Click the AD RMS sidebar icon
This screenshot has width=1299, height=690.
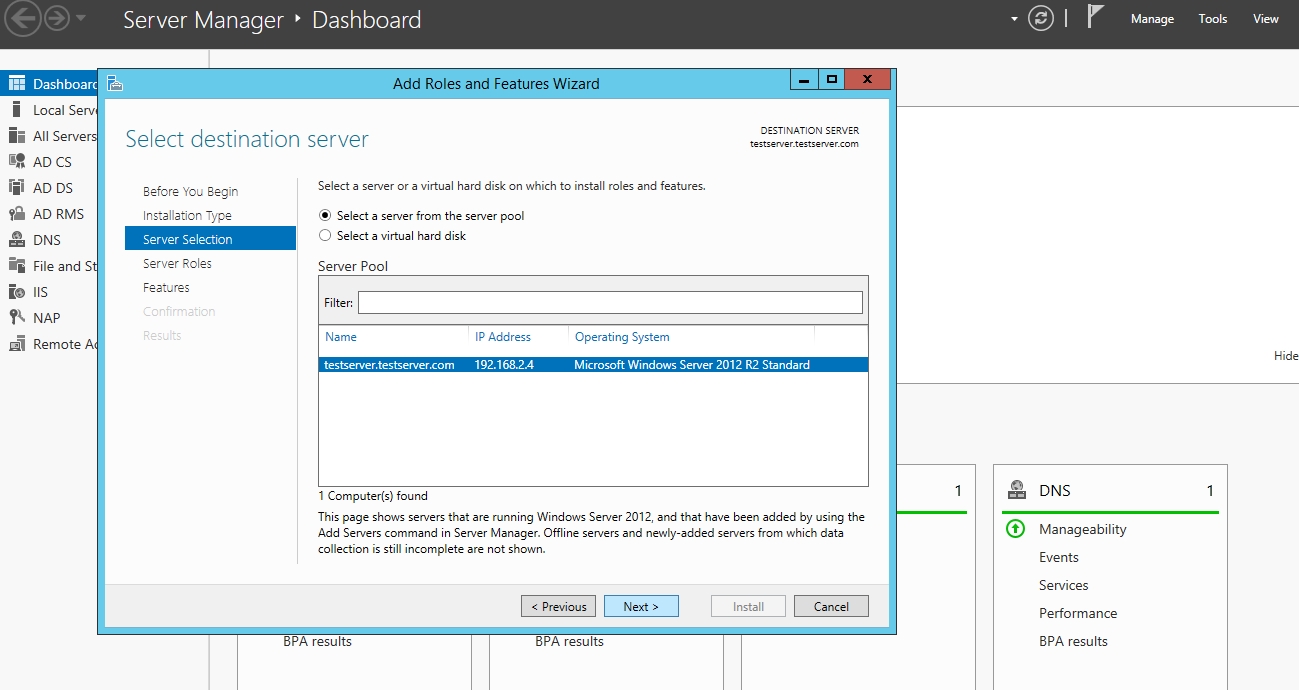17,214
